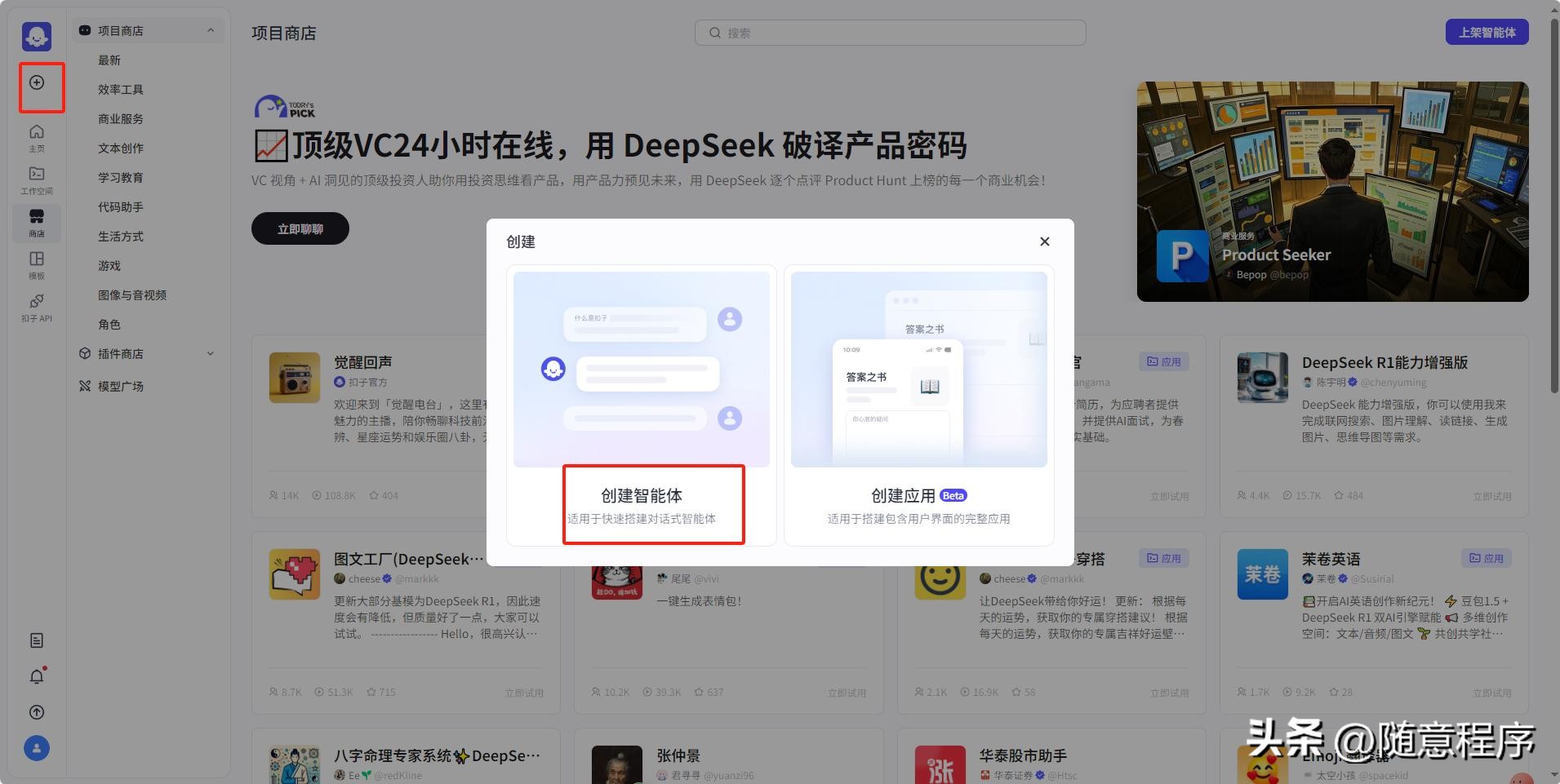
Task: Collapse the 项目商店 section chevron
Action: pyautogui.click(x=211, y=30)
